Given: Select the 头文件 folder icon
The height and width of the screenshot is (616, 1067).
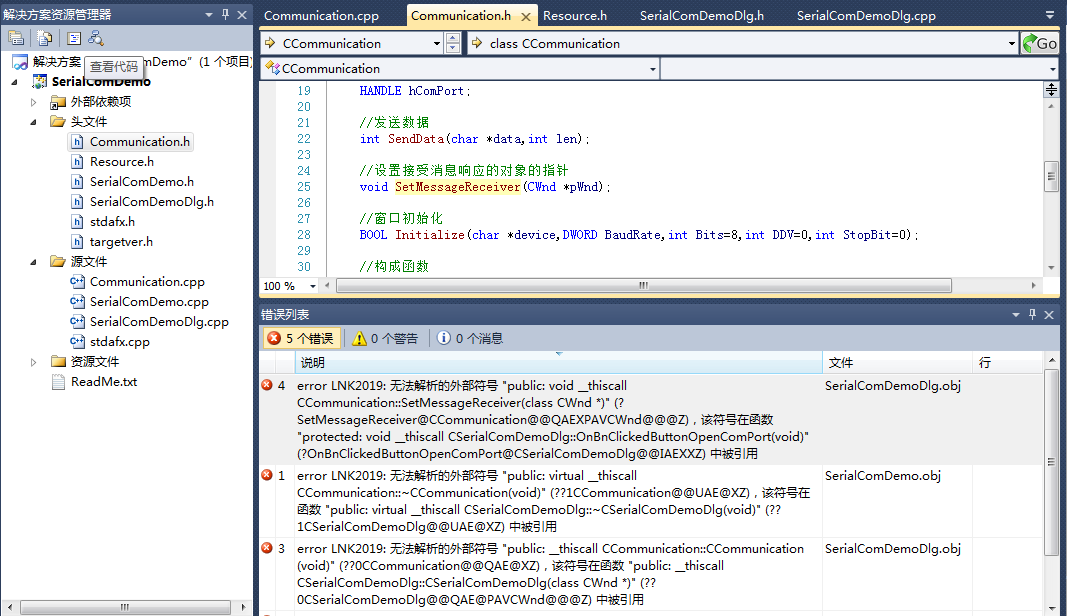Looking at the screenshot, I should coord(58,122).
